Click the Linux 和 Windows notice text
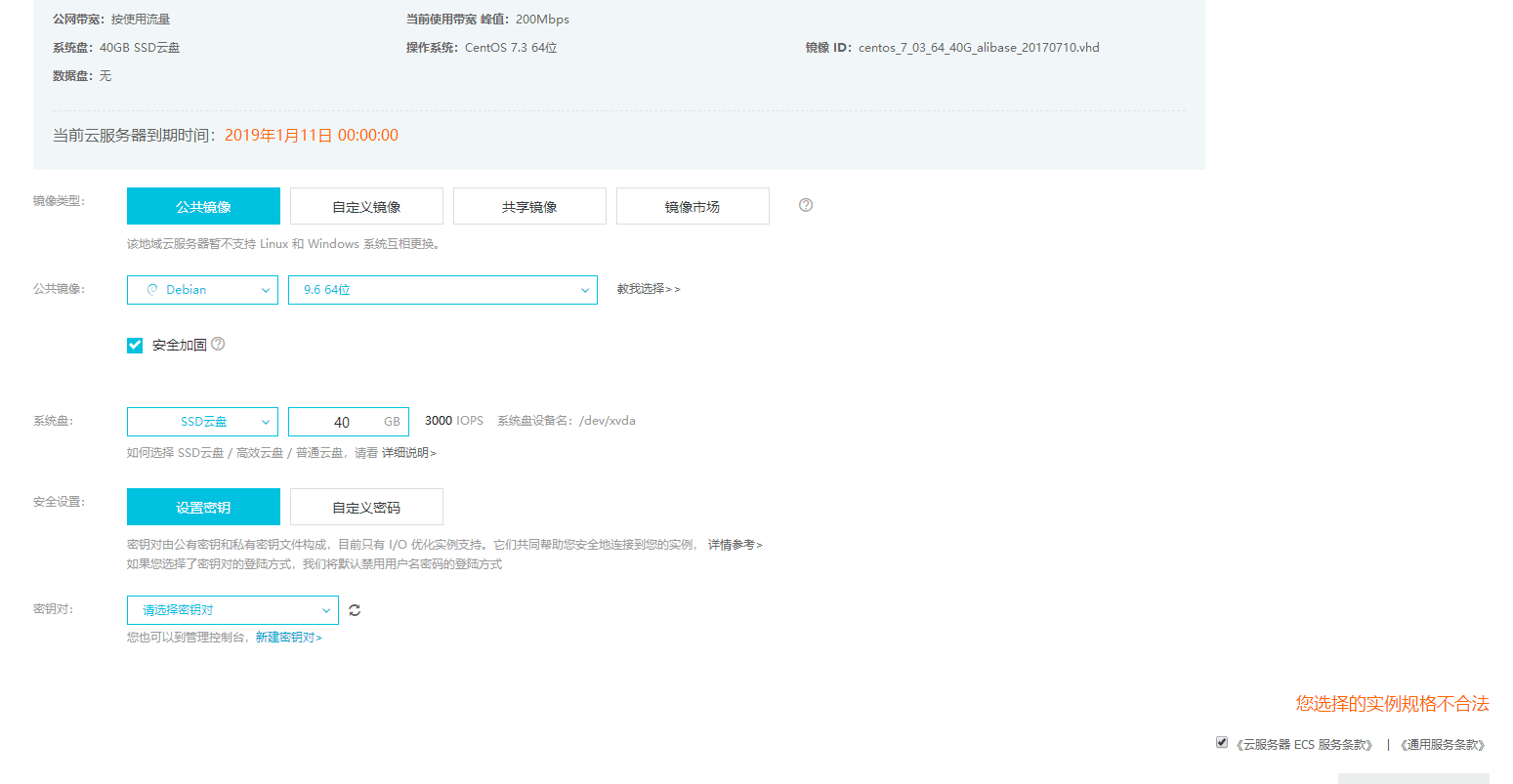 coord(284,244)
